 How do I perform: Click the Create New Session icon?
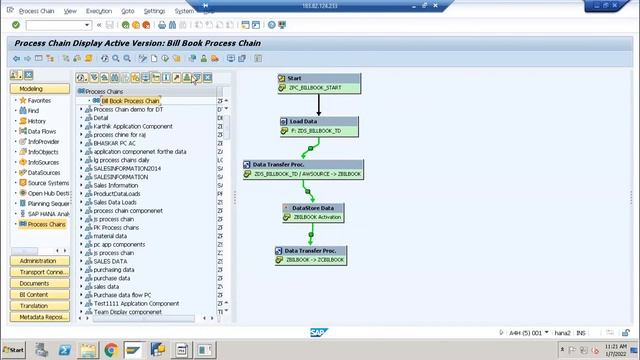coord(245,25)
